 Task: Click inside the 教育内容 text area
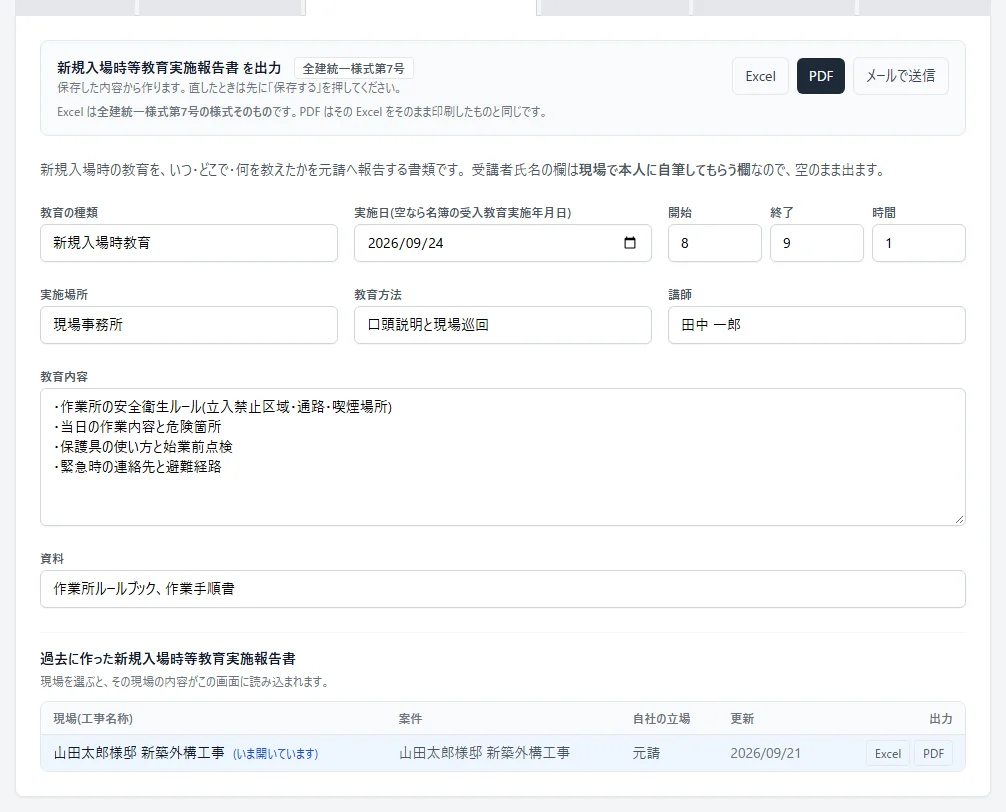502,457
